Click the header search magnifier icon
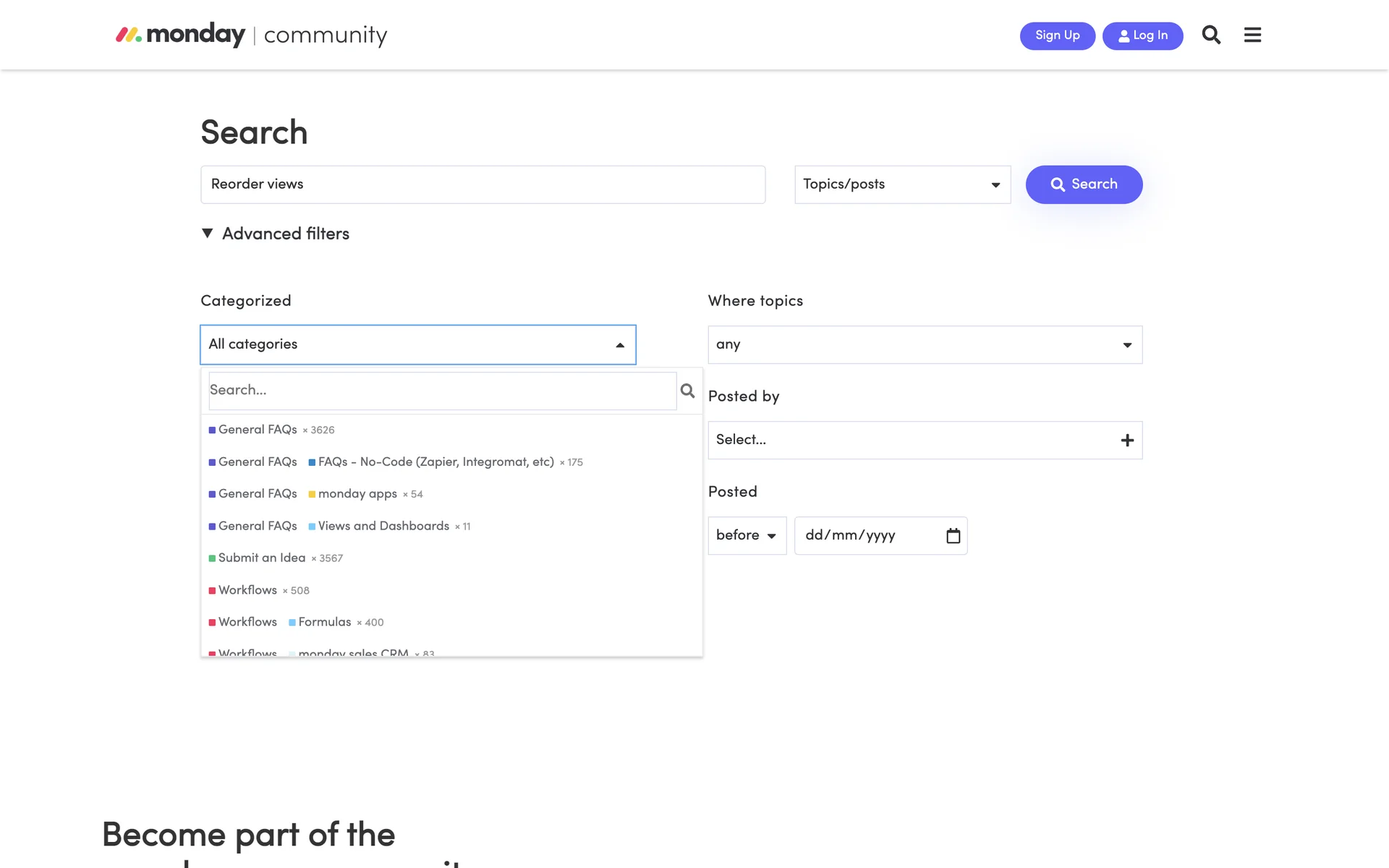Screen dimensions: 1389x868 coord(1211,35)
